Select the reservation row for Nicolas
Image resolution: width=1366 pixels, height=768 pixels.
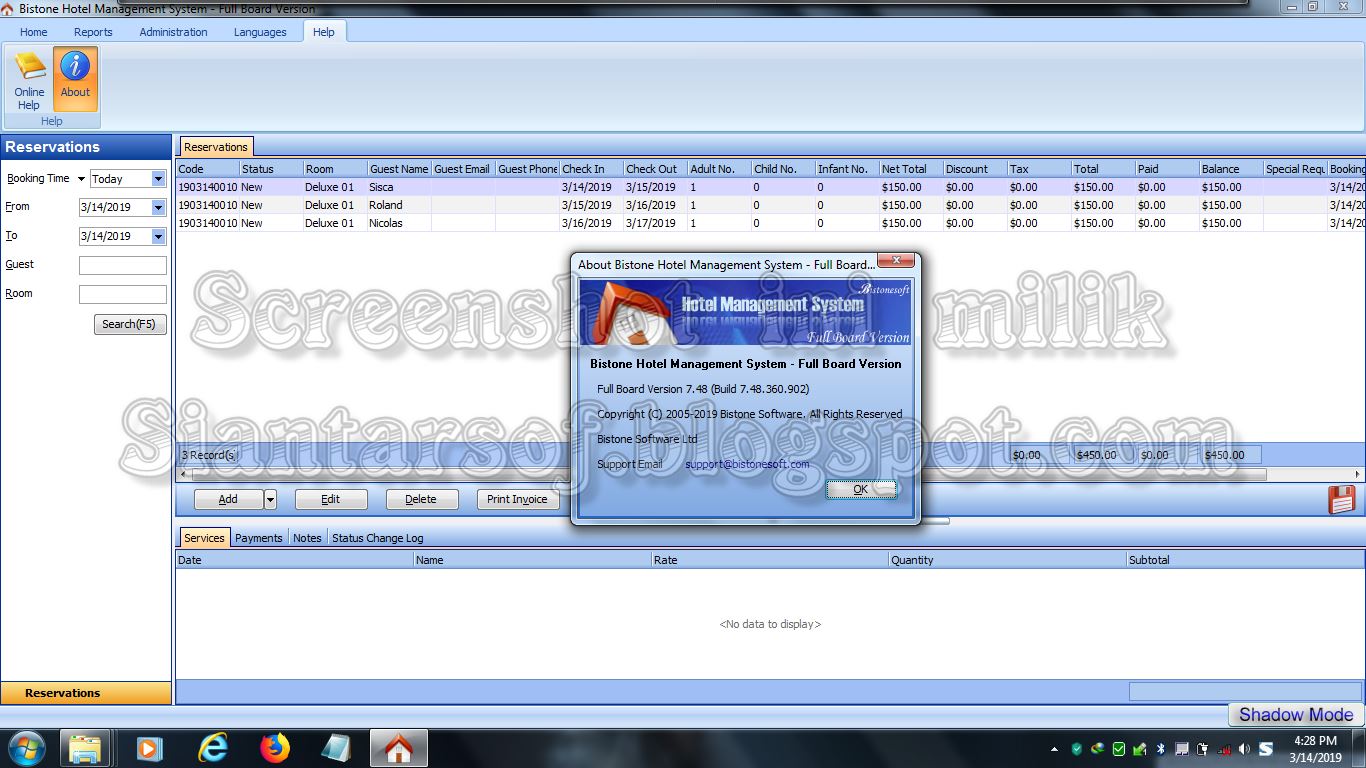click(771, 223)
